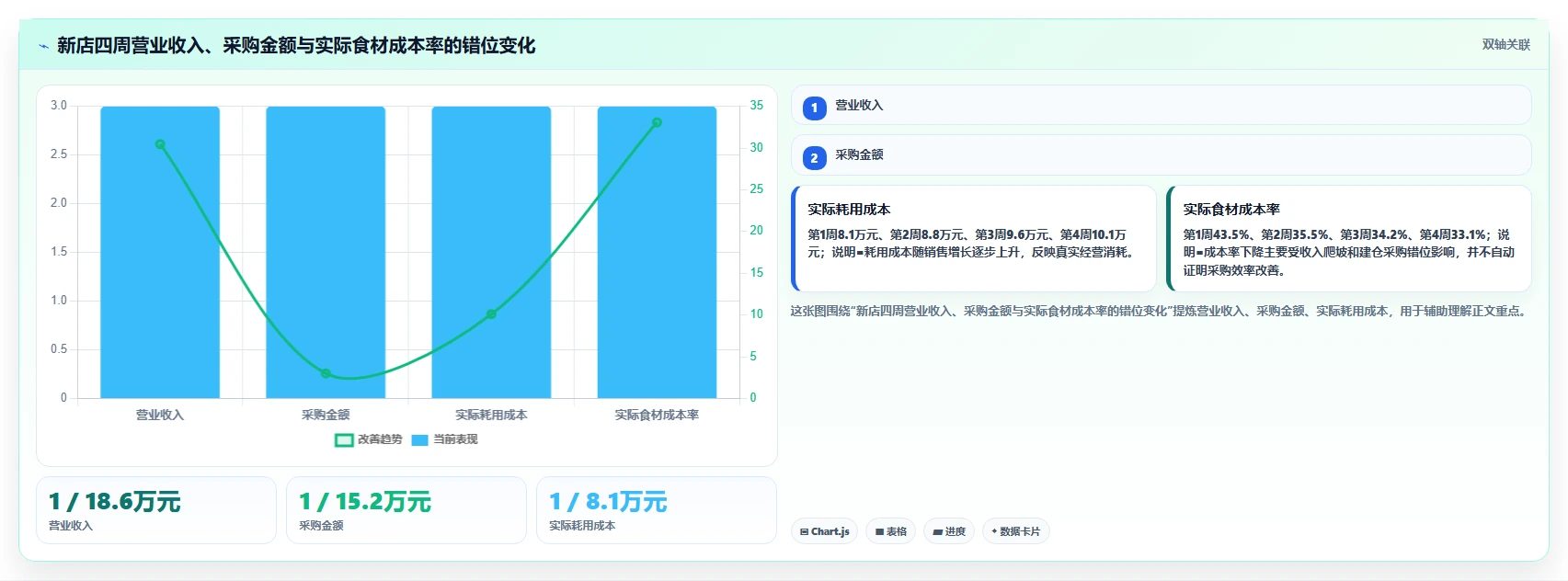1568x581 pixels.
Task: Click the green 改善趋势 legend swatch
Action: tap(344, 440)
